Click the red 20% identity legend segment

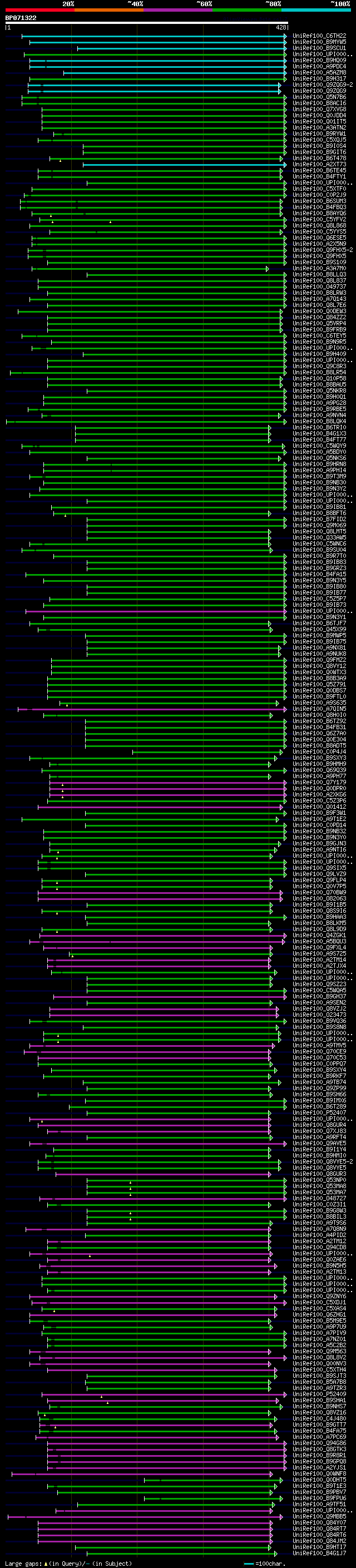39,10
